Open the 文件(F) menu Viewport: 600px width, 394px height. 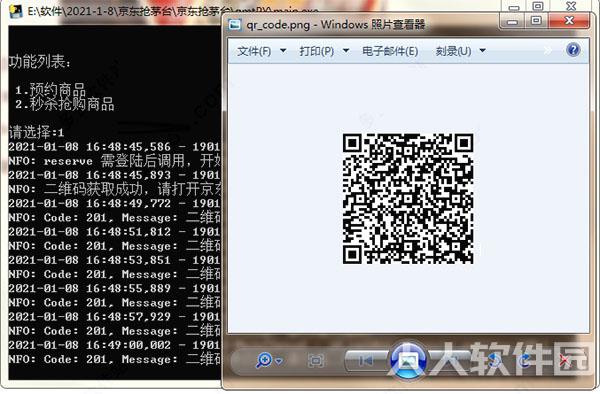pyautogui.click(x=254, y=51)
